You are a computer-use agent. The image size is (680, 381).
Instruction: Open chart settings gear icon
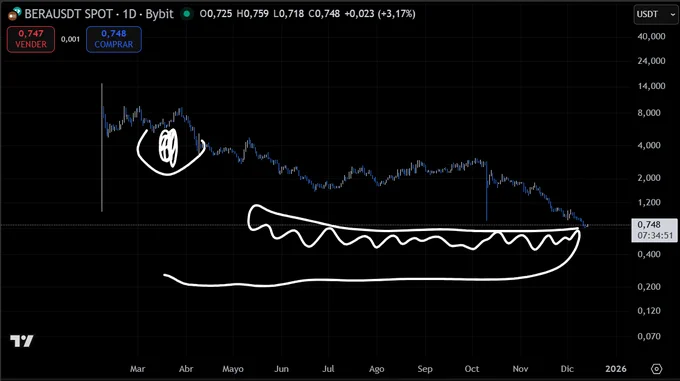(x=657, y=369)
